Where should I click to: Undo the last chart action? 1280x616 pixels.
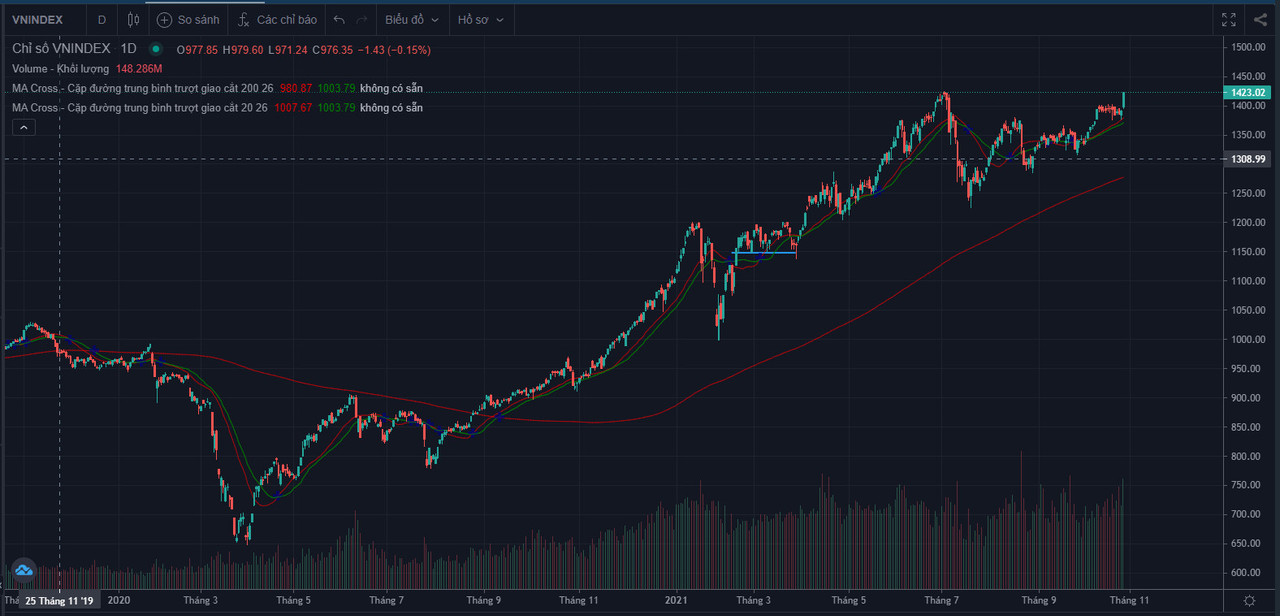tap(339, 19)
